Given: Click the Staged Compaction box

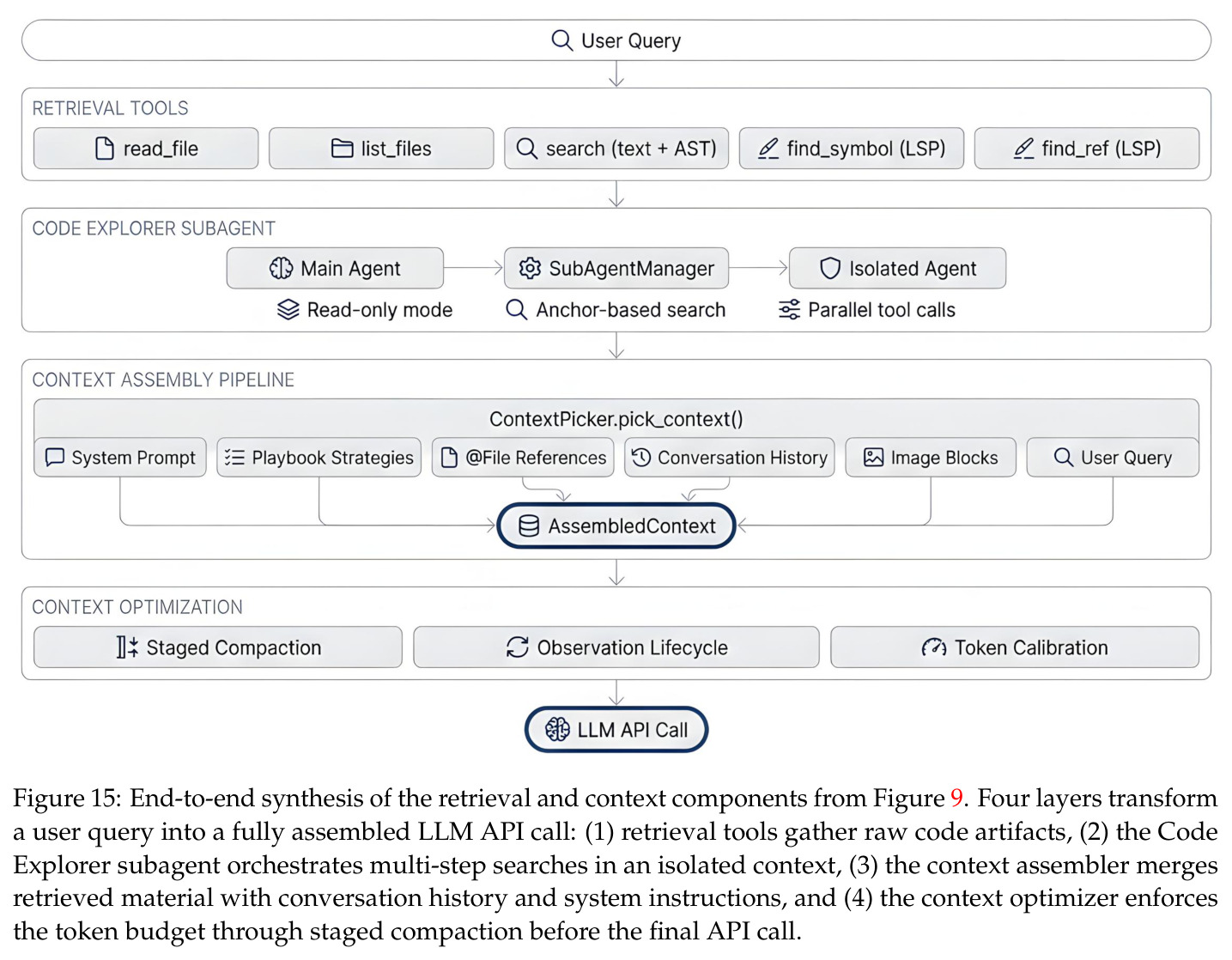Looking at the screenshot, I should 218,647.
